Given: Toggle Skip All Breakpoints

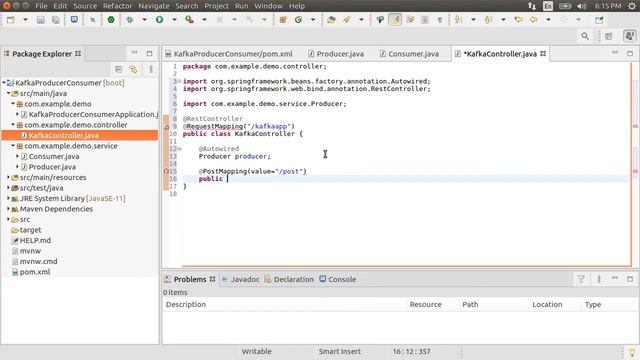Looking at the screenshot, I should click(93, 20).
